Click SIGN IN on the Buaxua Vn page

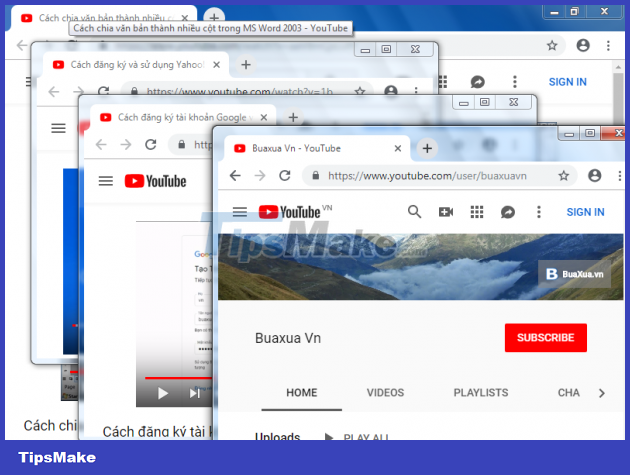(585, 212)
